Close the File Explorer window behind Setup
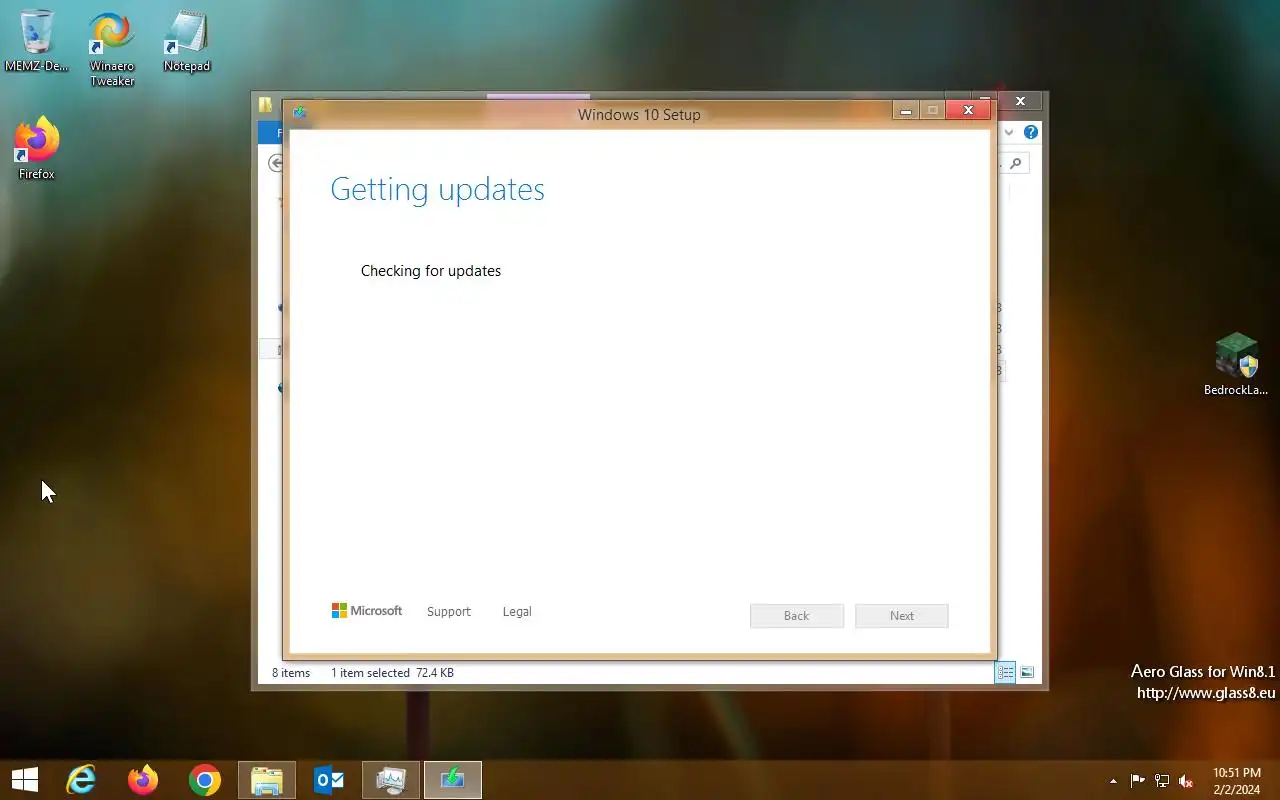This screenshot has width=1280, height=800. coord(1020,101)
